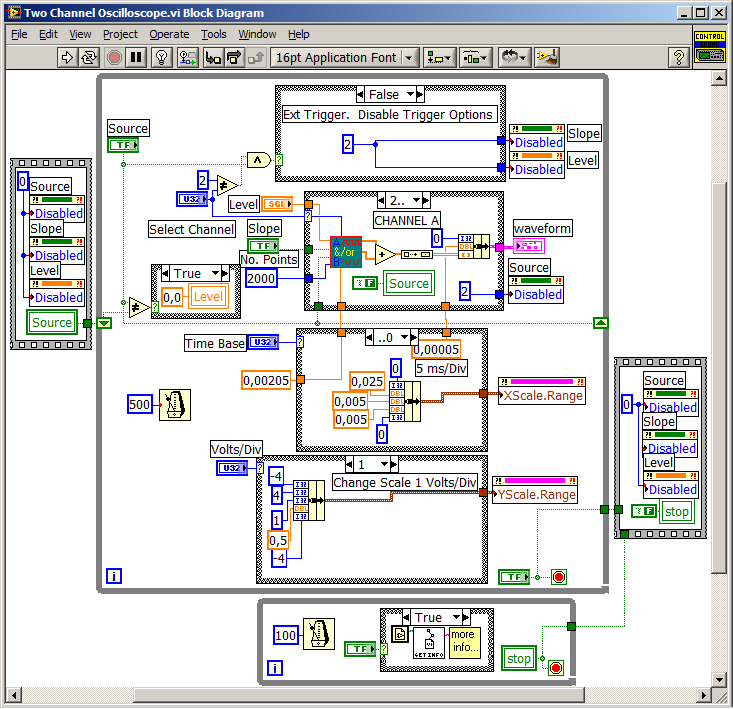
Task: Click the more info... node
Action: pos(464,643)
